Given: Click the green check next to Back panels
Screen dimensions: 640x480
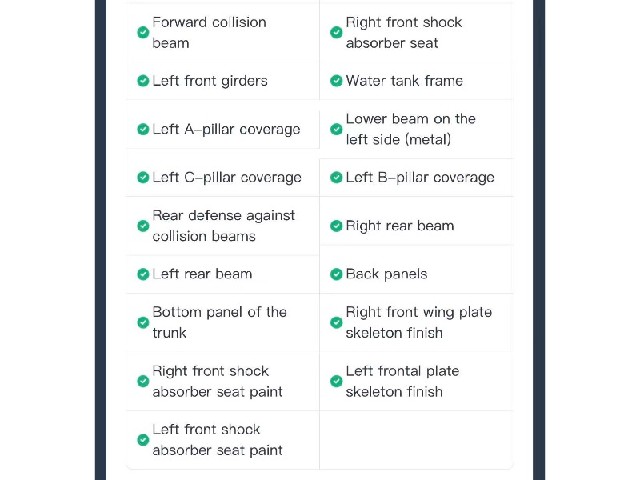Looking at the screenshot, I should (x=336, y=274).
